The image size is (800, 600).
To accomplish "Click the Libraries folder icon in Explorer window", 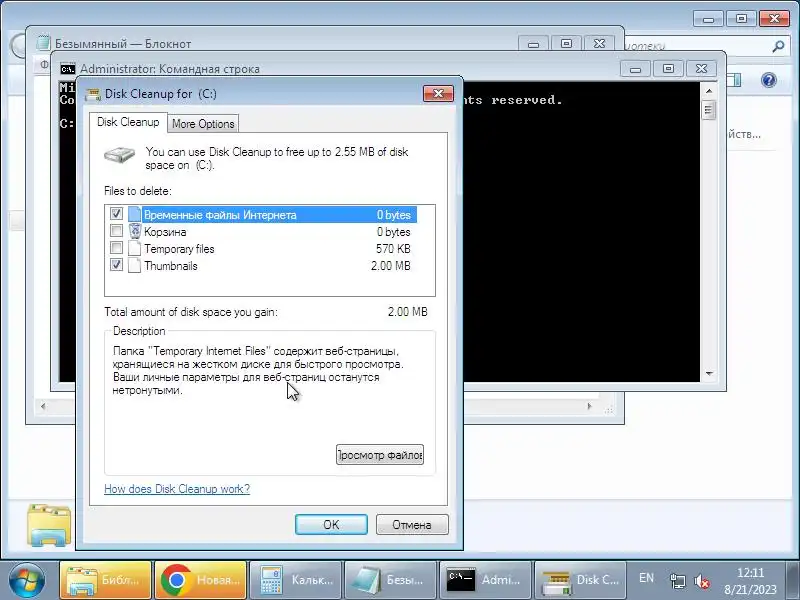I will [x=48, y=526].
